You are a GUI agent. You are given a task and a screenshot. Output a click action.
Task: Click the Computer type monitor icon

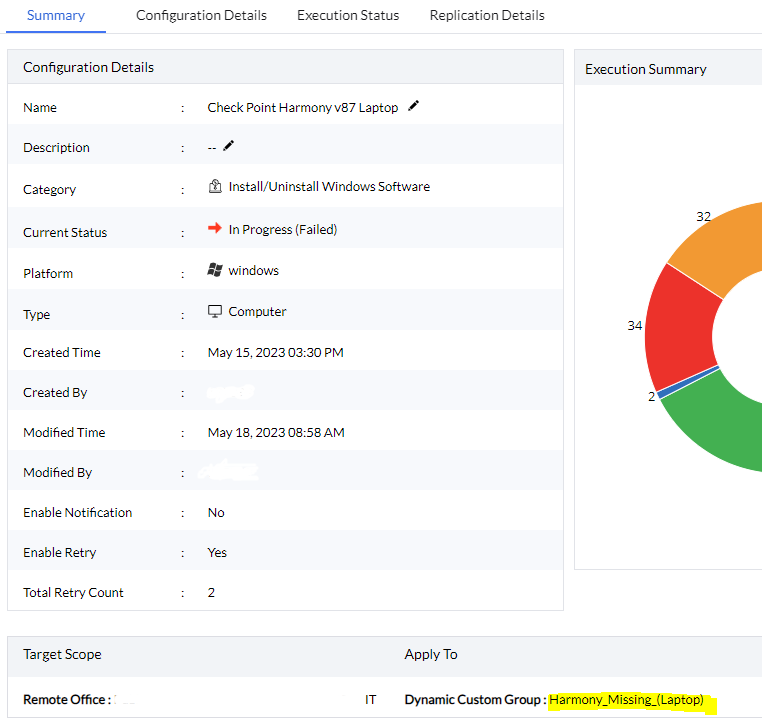[215, 311]
